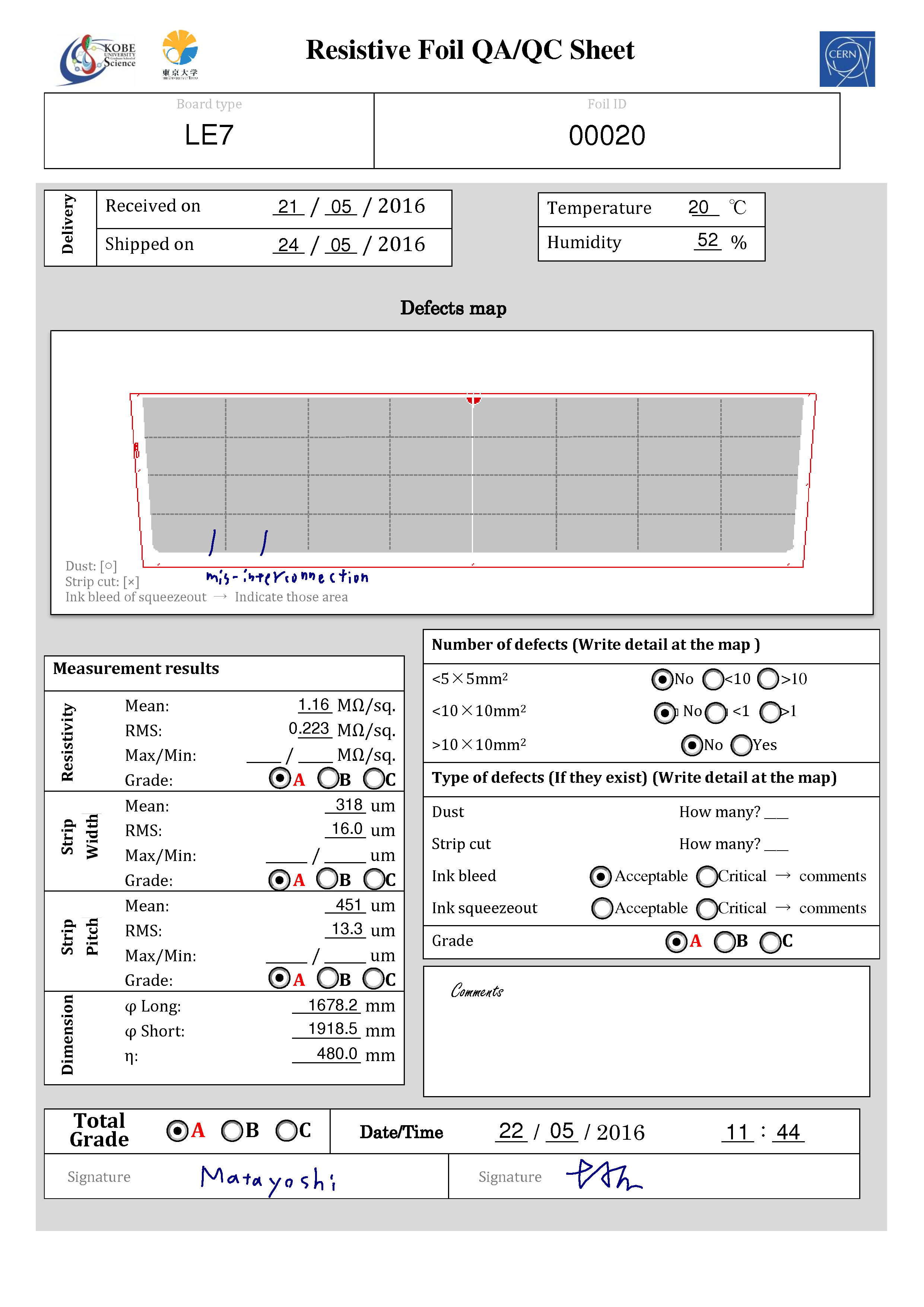Choose >1 for <10×10mm² defects
Screen dimensions: 924x1307
[x=771, y=712]
